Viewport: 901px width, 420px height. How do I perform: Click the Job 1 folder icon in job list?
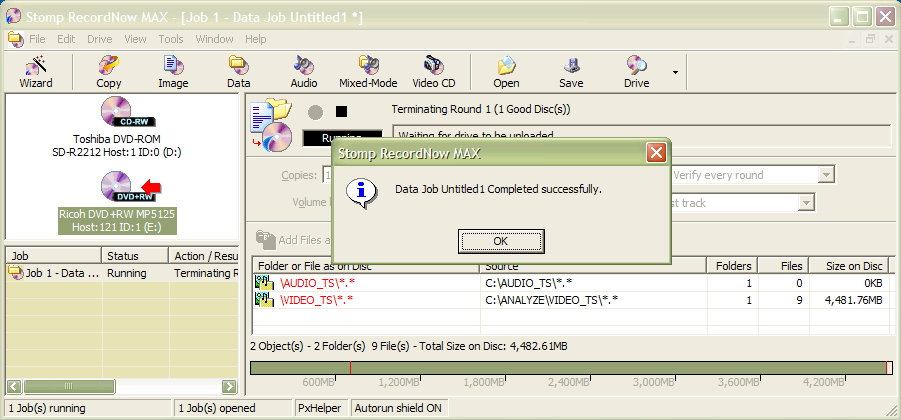(x=16, y=273)
